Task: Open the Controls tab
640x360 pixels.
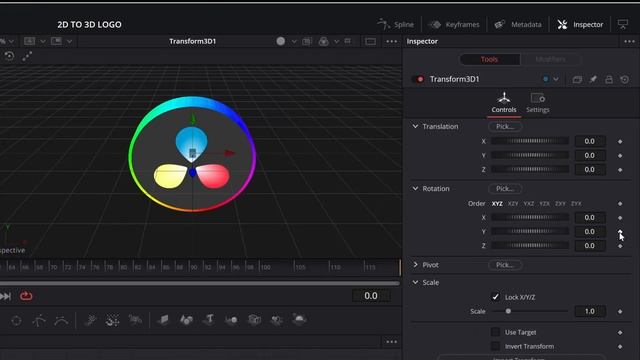Action: point(504,103)
